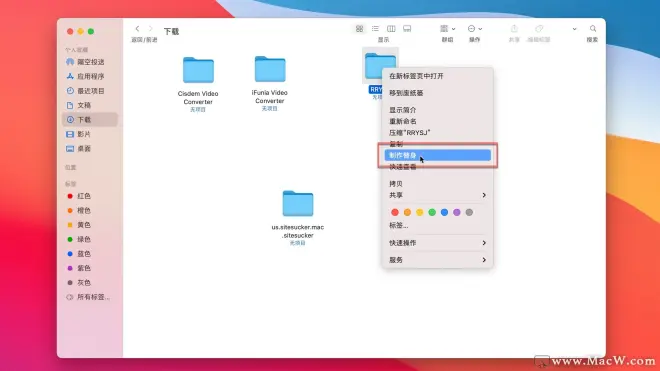Click the yellow minimize window button
660x371 pixels.
(80, 32)
